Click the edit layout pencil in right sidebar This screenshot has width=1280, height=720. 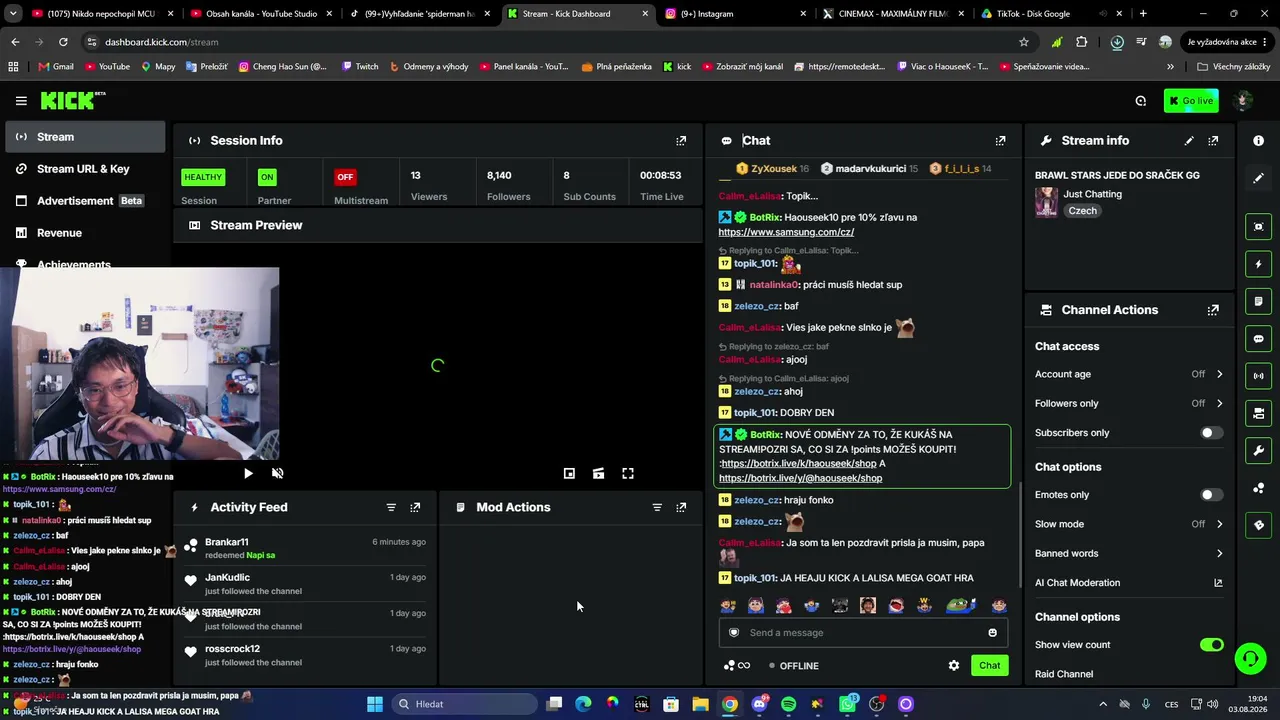(1258, 178)
